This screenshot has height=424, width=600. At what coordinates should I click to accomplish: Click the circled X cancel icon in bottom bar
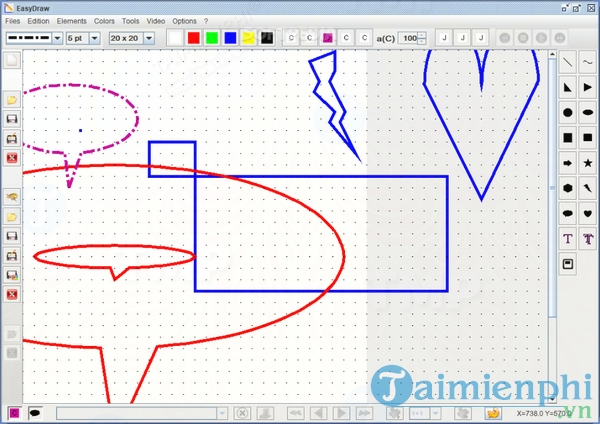pyautogui.click(x=242, y=413)
